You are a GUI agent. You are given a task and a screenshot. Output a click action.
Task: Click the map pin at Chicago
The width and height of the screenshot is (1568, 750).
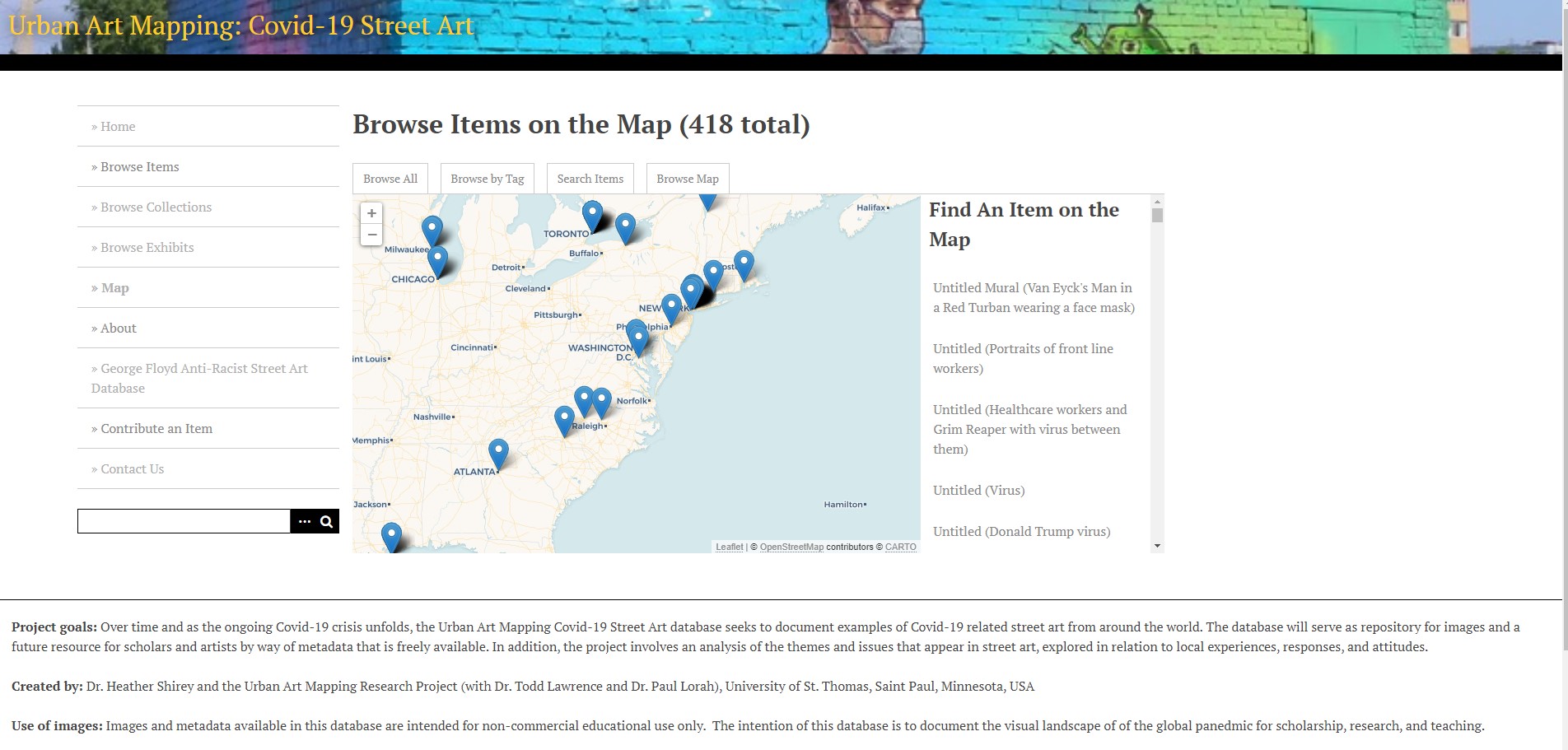437,260
